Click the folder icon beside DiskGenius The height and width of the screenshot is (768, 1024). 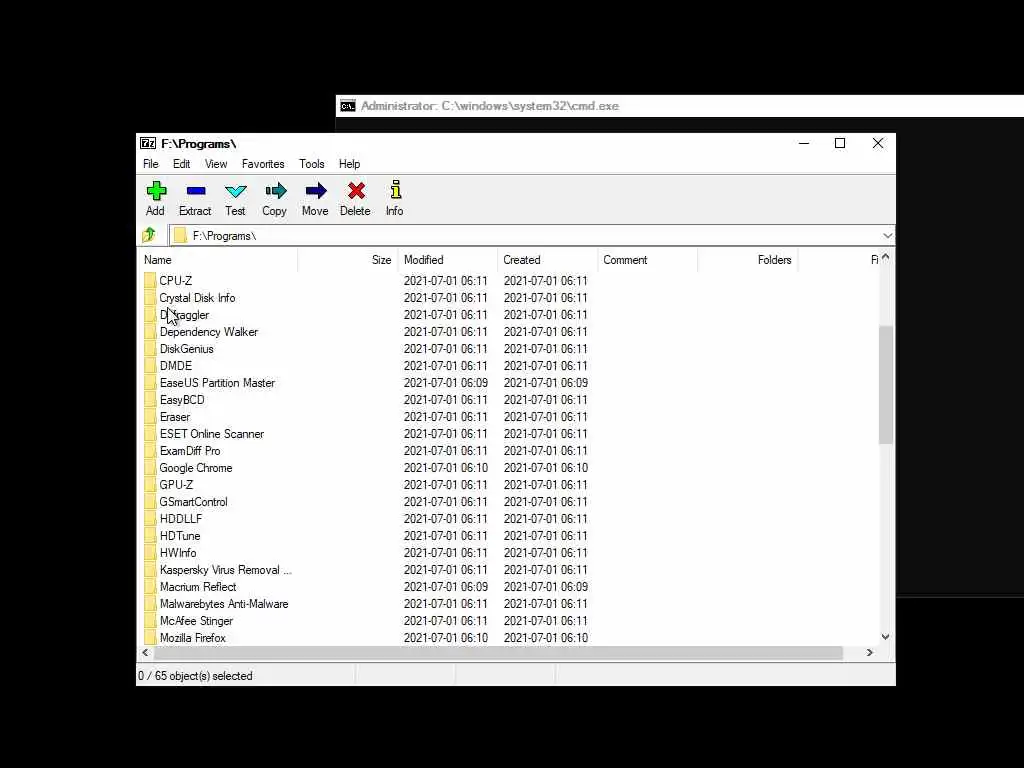point(150,349)
